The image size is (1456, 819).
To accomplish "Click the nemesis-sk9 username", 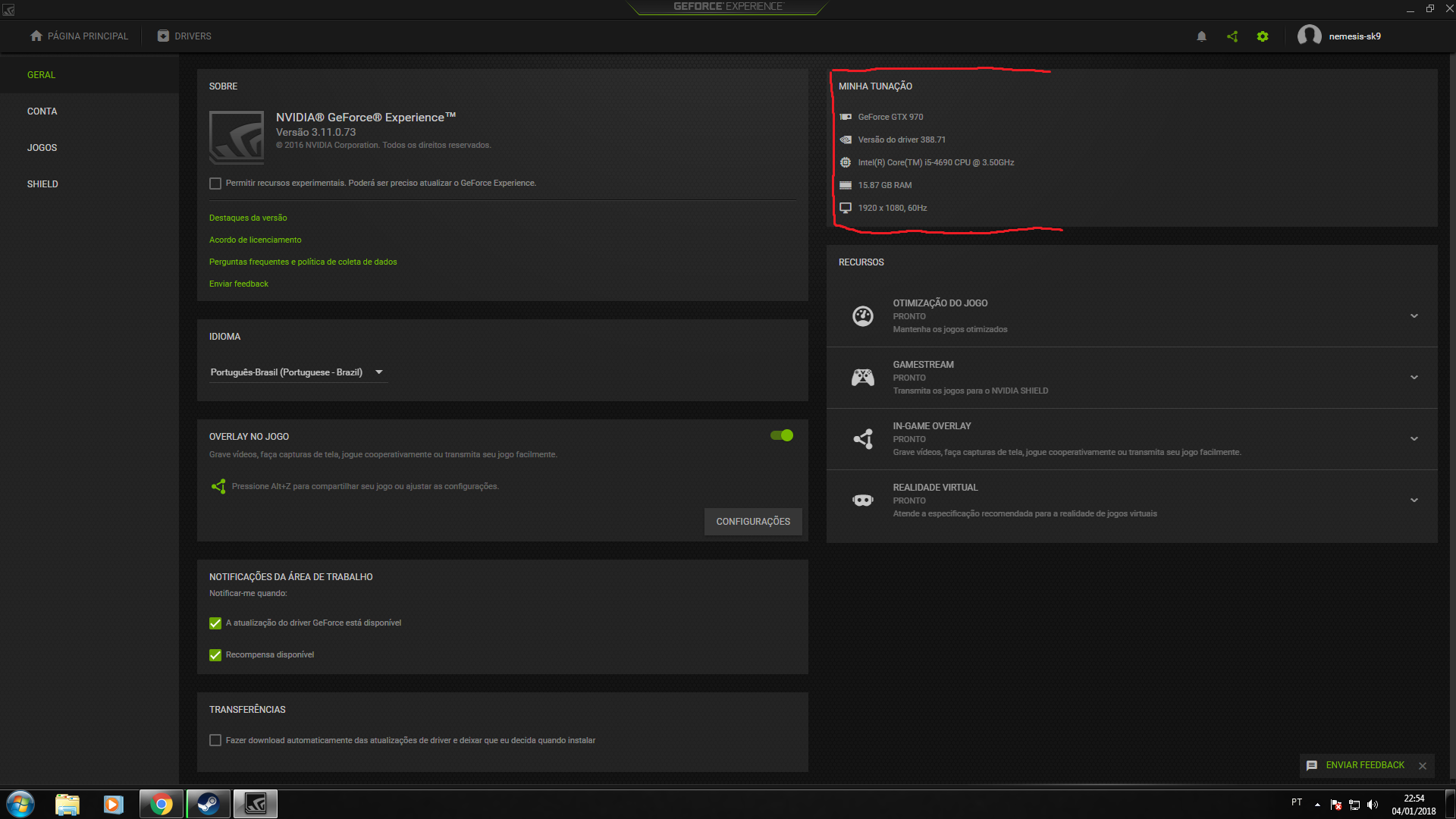I will [1354, 36].
